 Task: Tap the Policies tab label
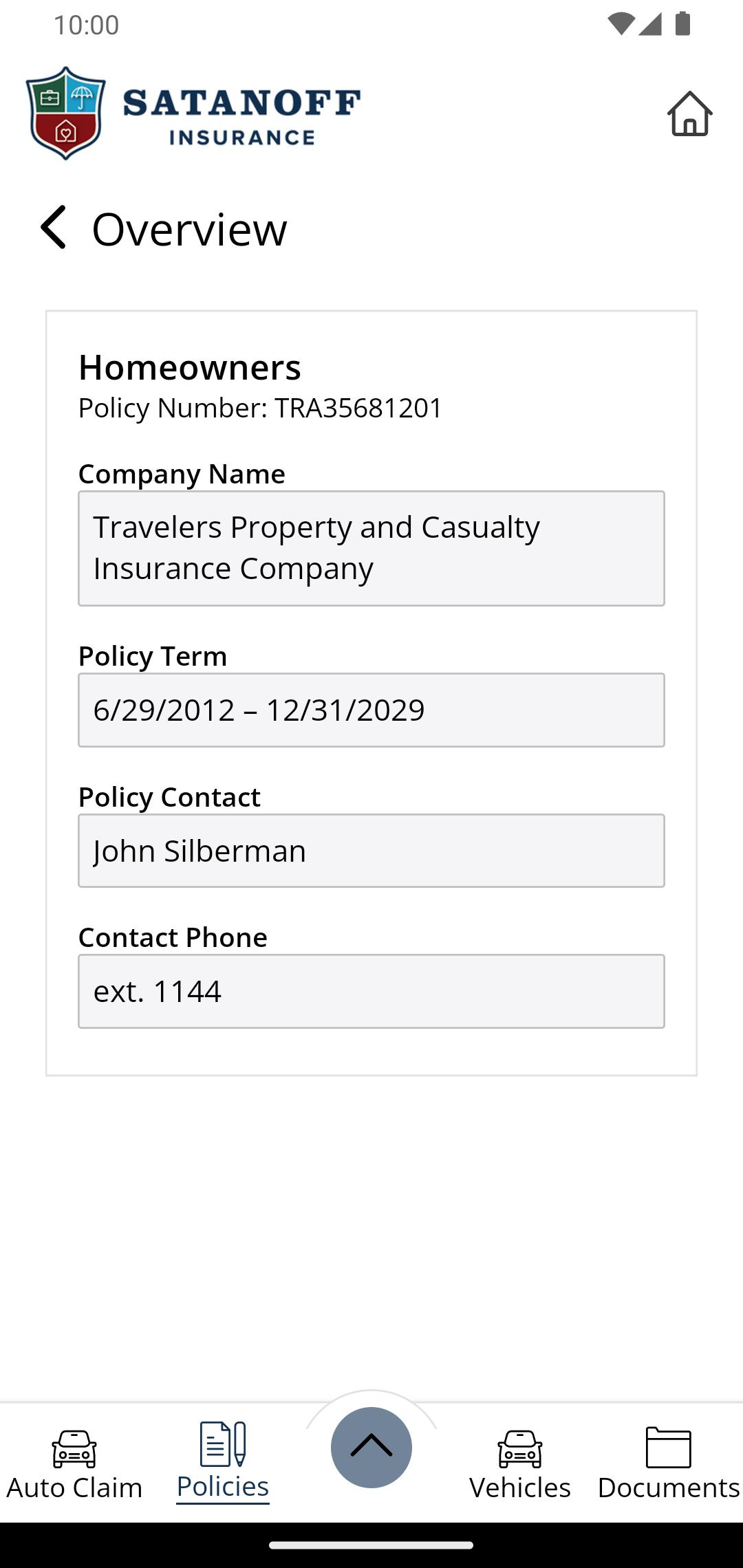click(222, 1486)
